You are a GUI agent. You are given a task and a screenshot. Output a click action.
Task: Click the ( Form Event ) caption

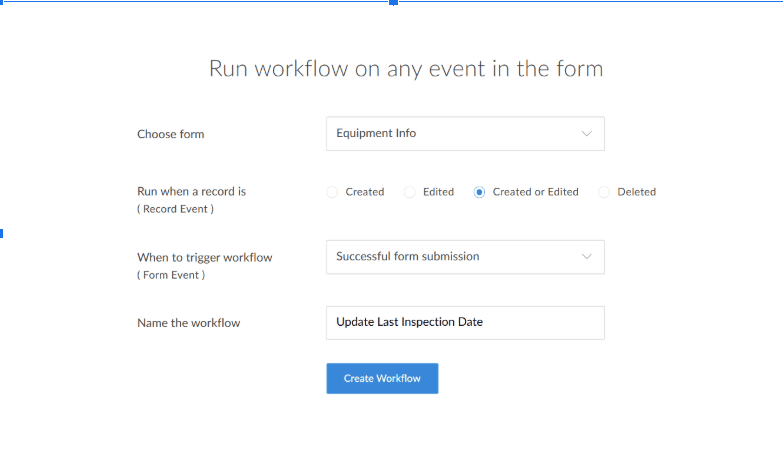pyautogui.click(x=171, y=275)
